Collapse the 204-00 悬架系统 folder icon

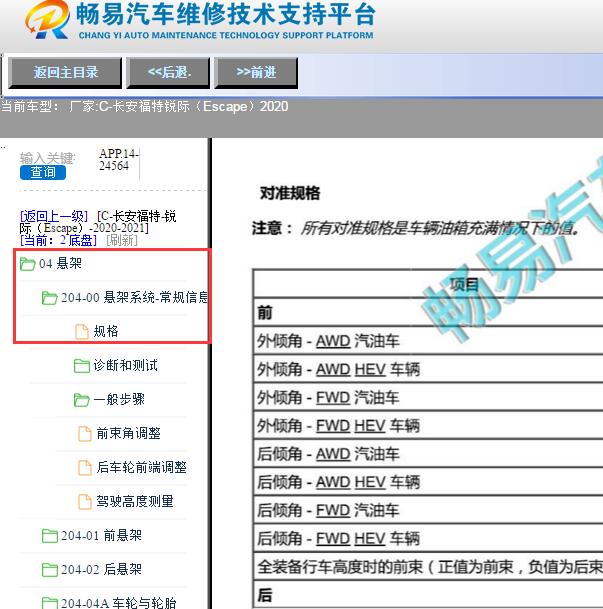(49, 298)
